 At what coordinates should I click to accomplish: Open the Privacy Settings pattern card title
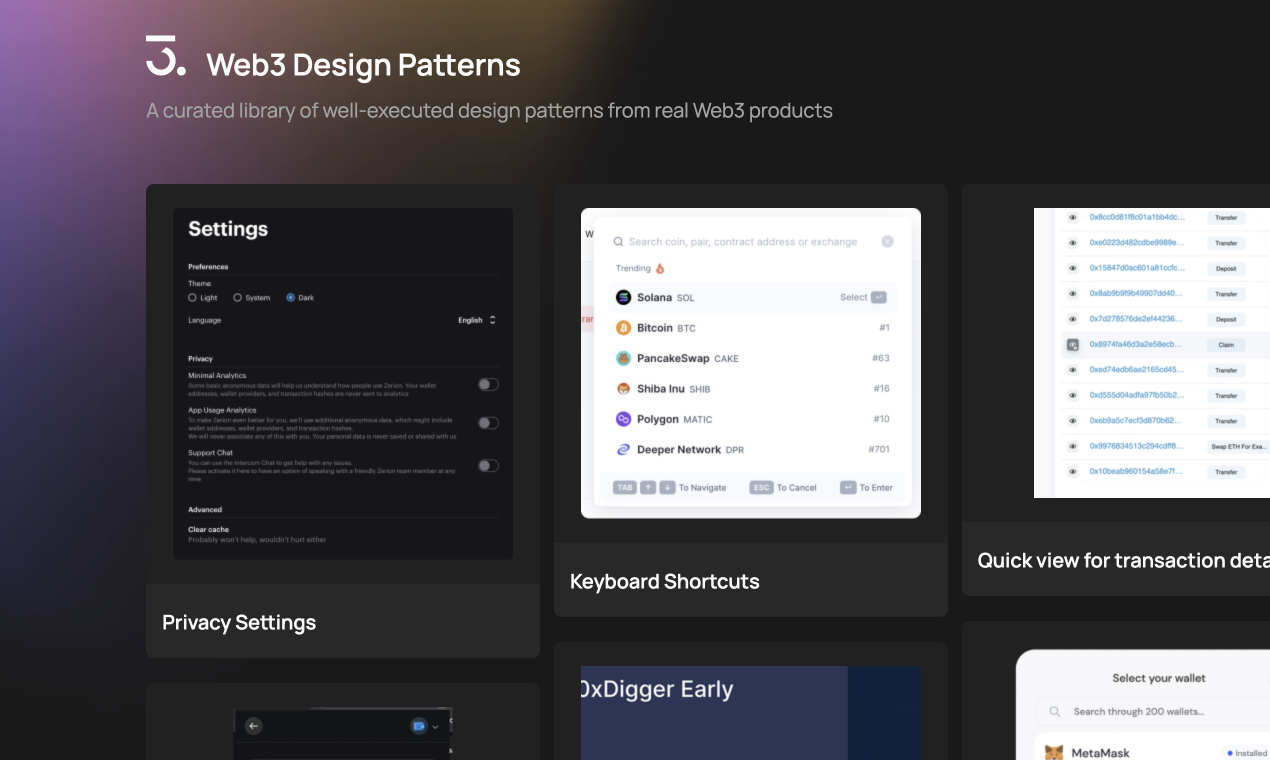point(239,622)
